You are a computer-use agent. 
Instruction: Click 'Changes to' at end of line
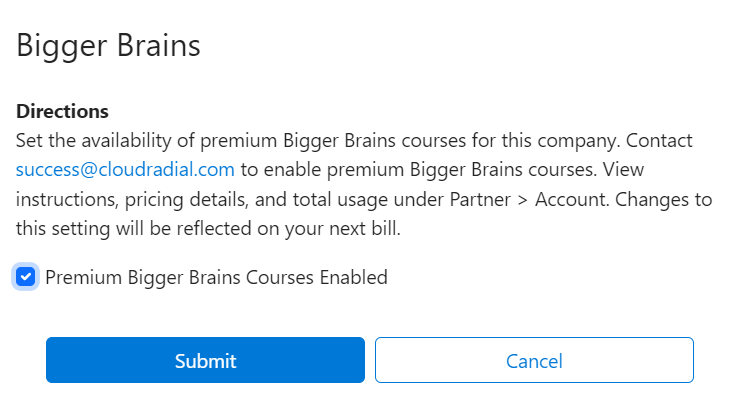coord(663,199)
